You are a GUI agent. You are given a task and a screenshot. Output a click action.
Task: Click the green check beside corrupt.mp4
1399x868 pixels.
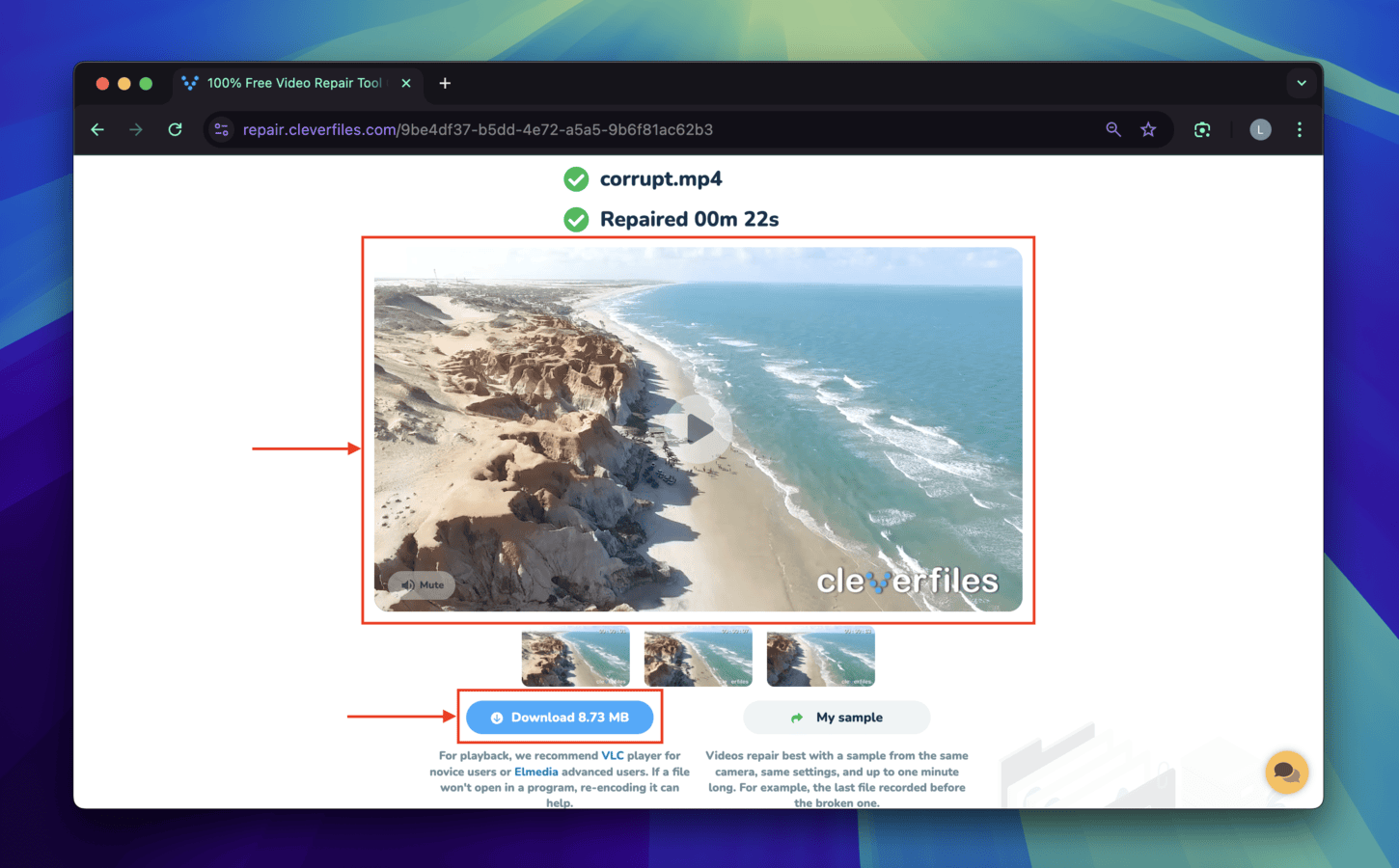pyautogui.click(x=576, y=179)
